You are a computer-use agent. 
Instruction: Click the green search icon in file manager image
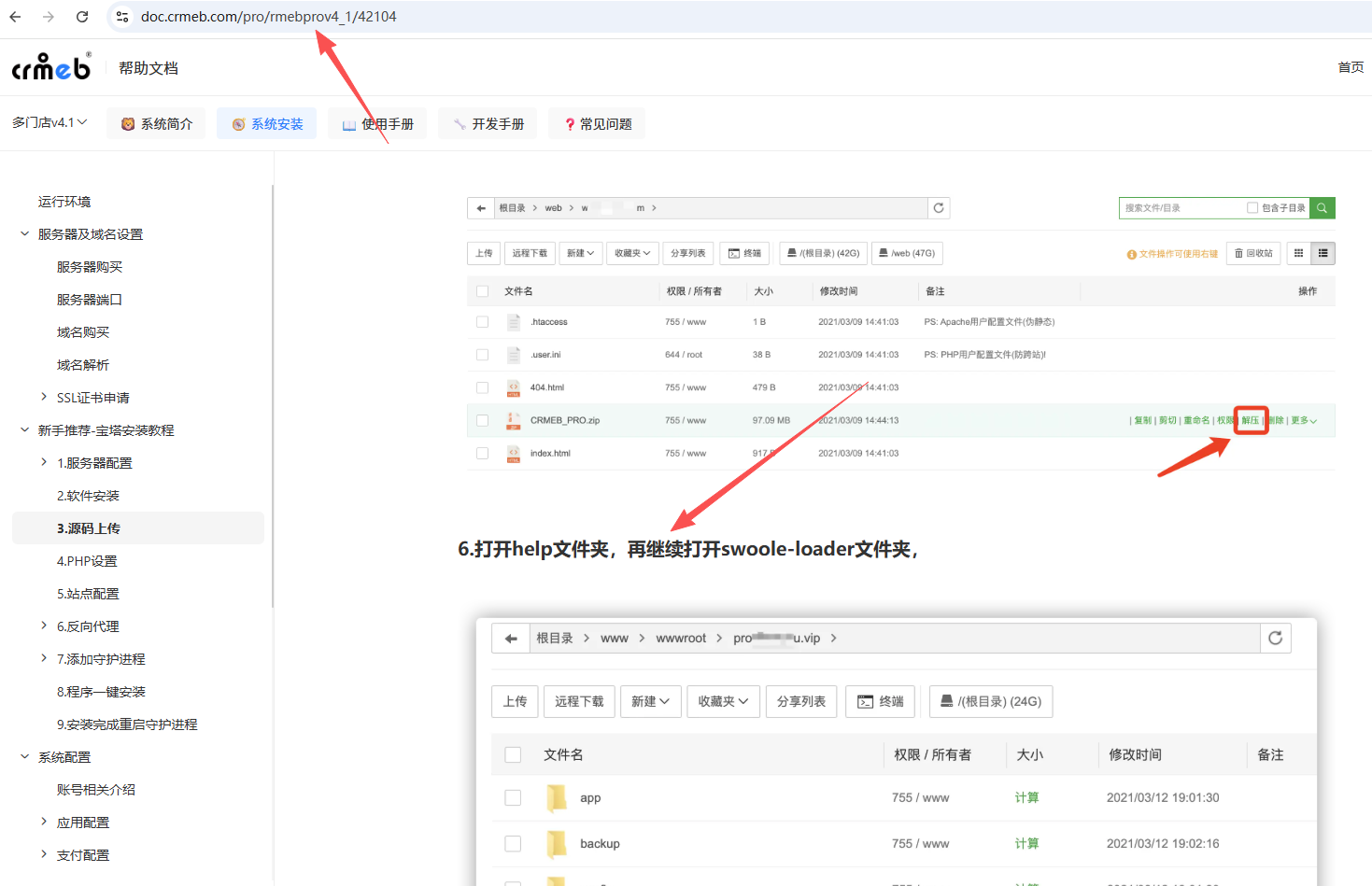[x=1322, y=208]
